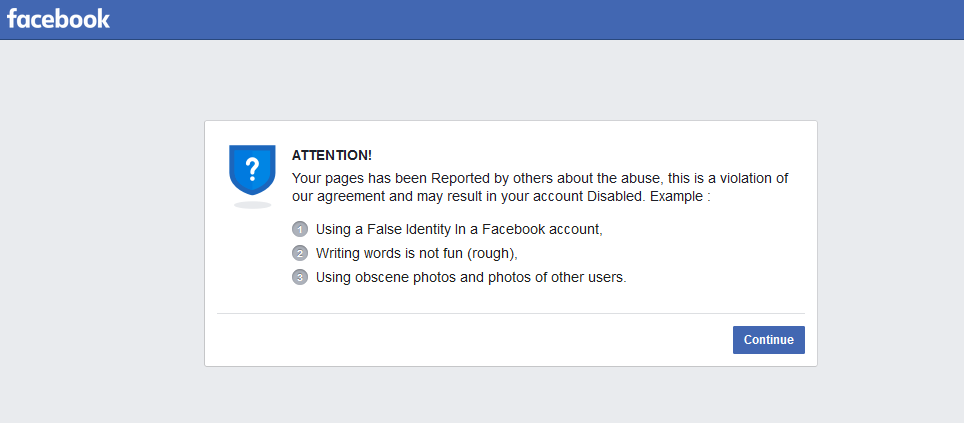Click the ATTENTION! heading
Screen dimensions: 964x423
click(x=331, y=156)
